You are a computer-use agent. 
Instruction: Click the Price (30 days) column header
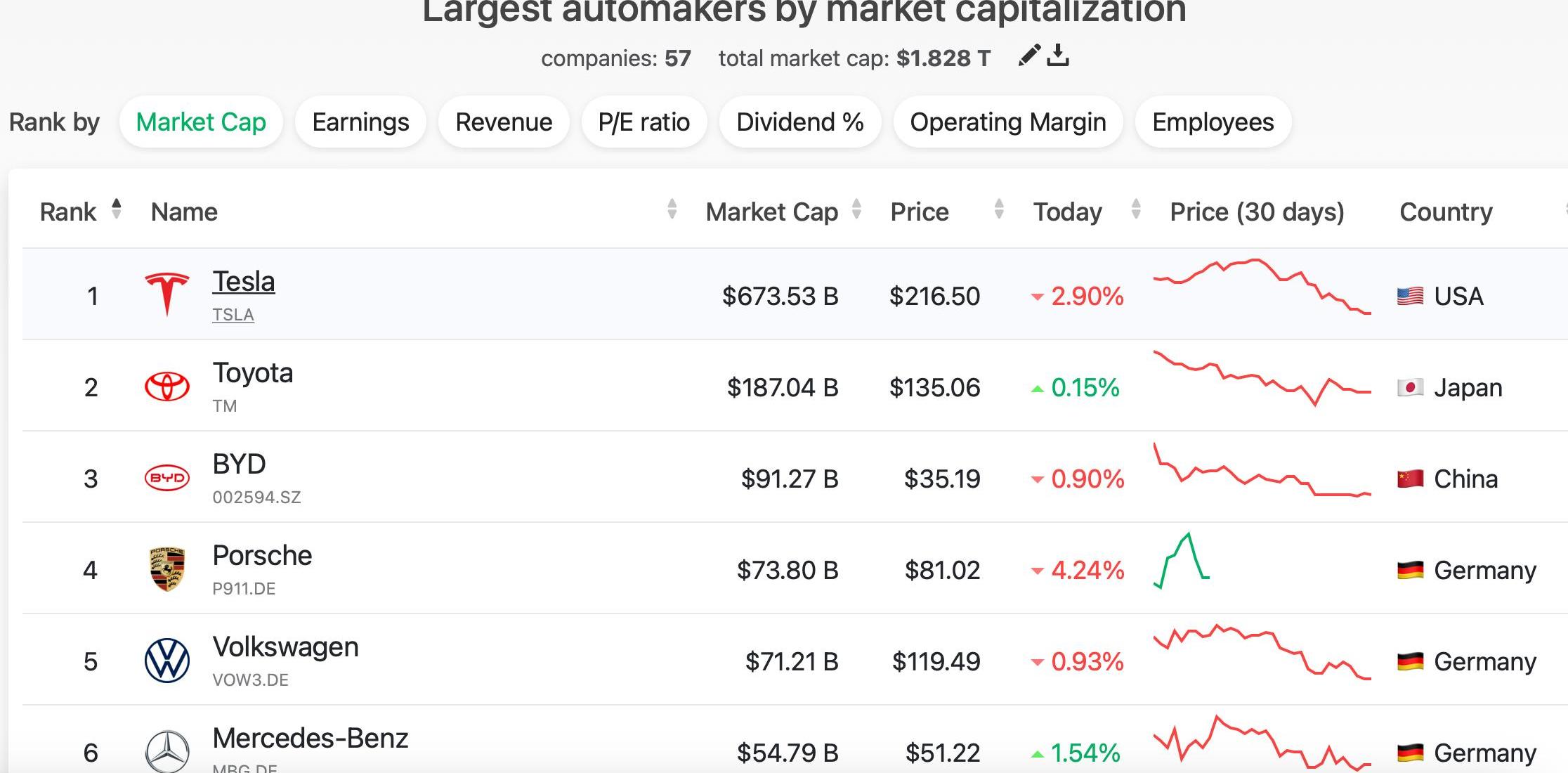pos(1257,212)
